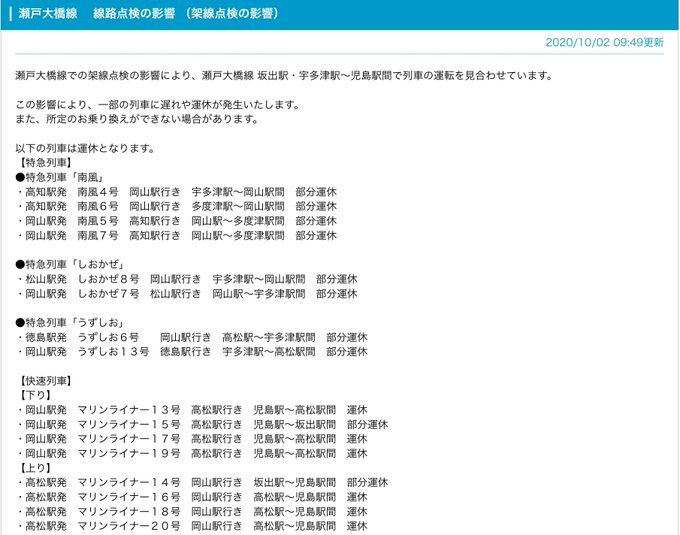Select the timestamp 2020/10/02 09:49更新
The width and height of the screenshot is (680, 535).
click(604, 42)
